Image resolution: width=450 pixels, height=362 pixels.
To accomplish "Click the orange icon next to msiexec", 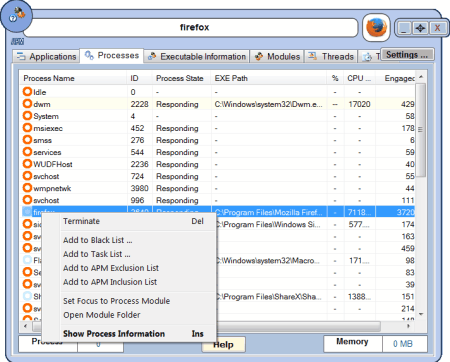I will pyautogui.click(x=27, y=128).
